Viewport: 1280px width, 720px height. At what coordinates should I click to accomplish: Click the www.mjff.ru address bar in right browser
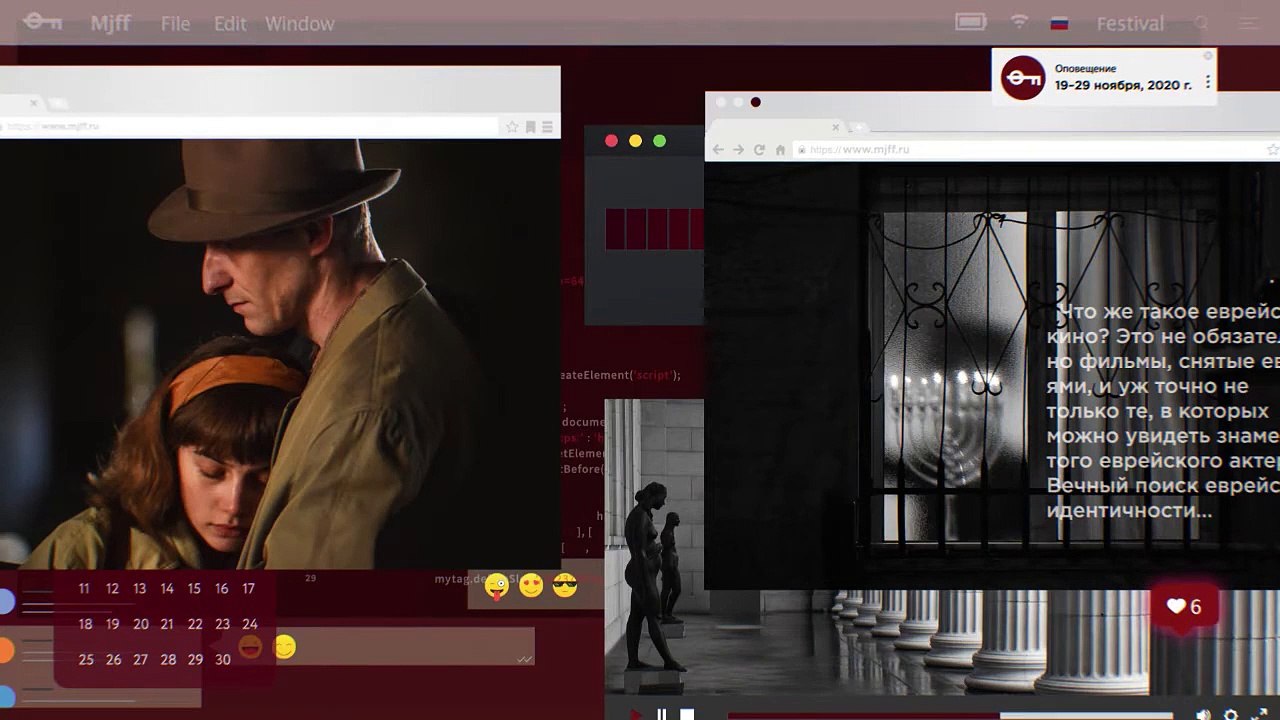click(x=1035, y=149)
